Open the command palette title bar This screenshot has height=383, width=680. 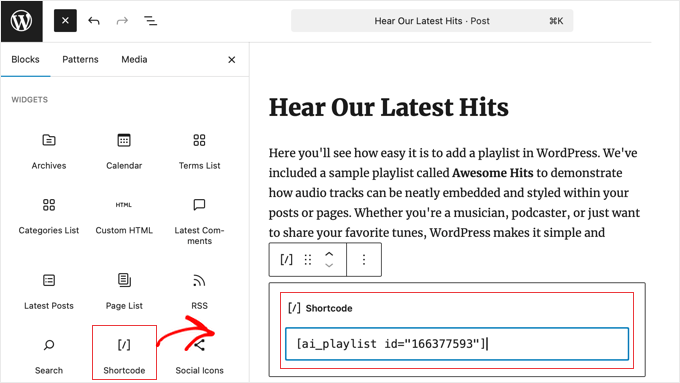click(x=432, y=21)
